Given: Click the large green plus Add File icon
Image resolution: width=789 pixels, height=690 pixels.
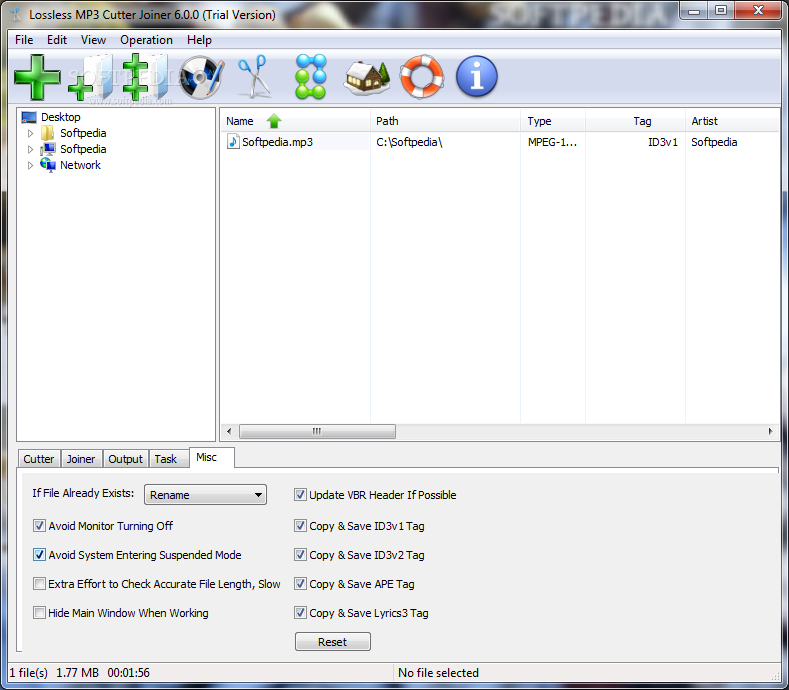Looking at the screenshot, I should click(38, 77).
